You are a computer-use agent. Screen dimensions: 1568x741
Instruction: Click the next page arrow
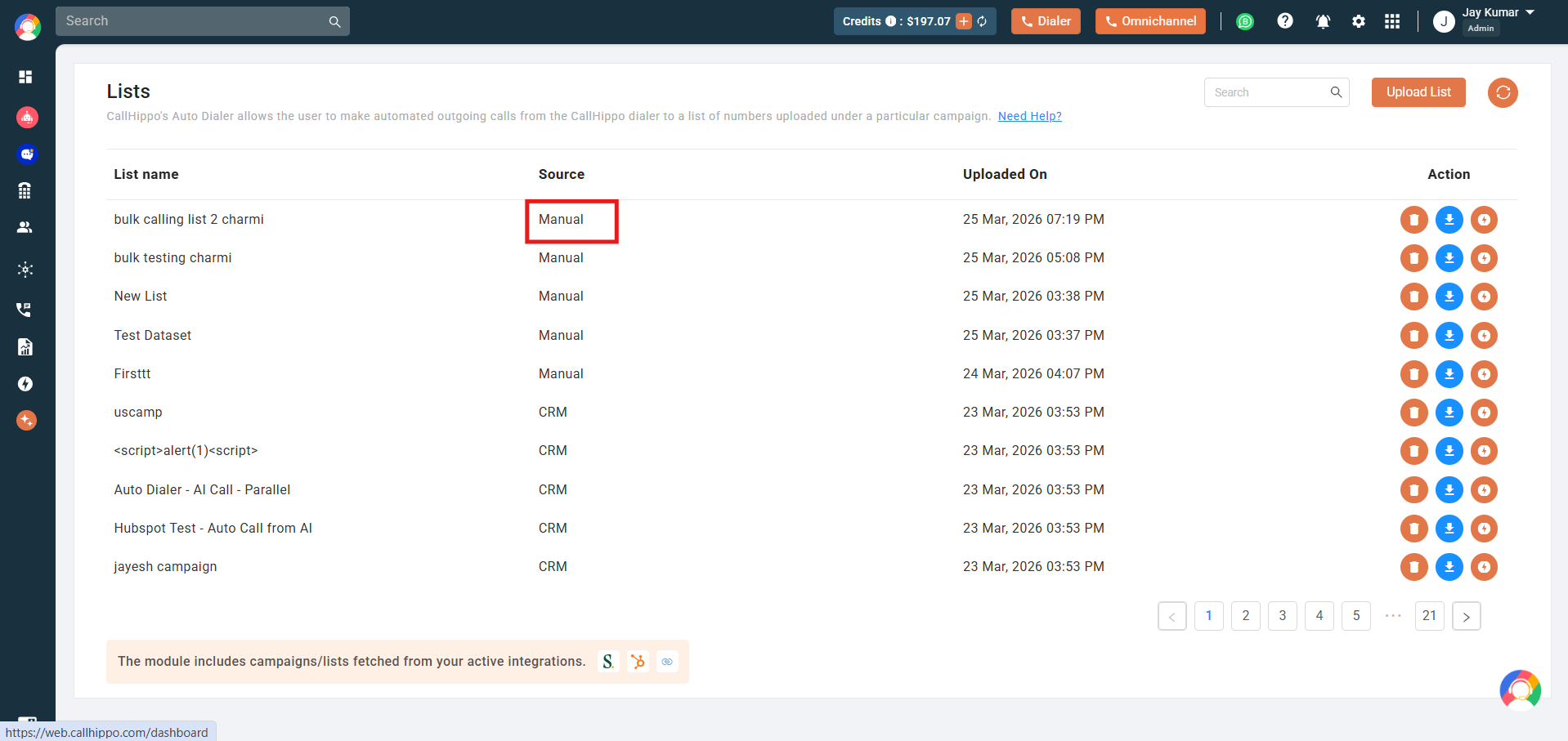1467,616
